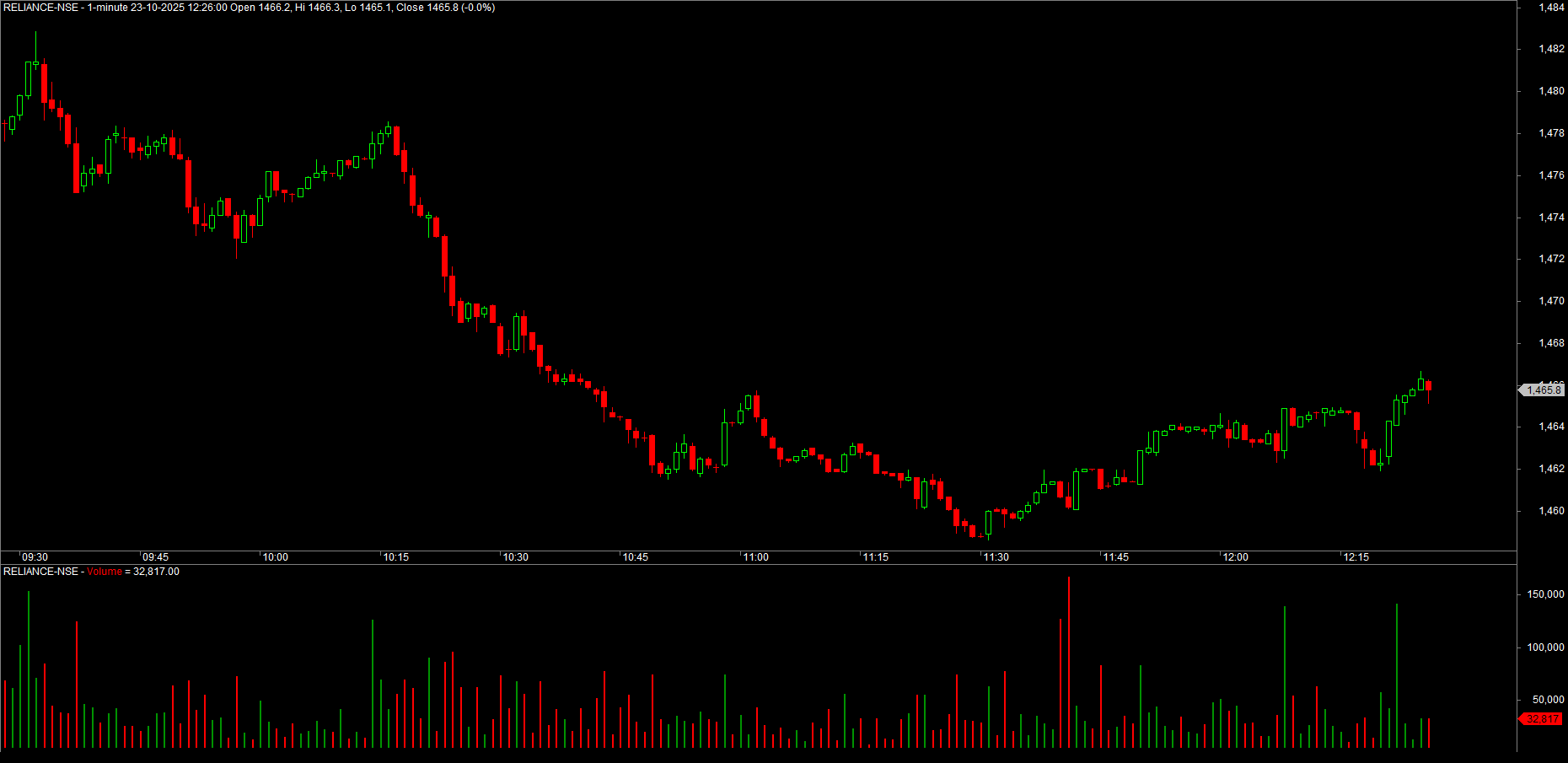Select the 10:15 time axis label
Screen dimensions: 1568x763
(396, 557)
